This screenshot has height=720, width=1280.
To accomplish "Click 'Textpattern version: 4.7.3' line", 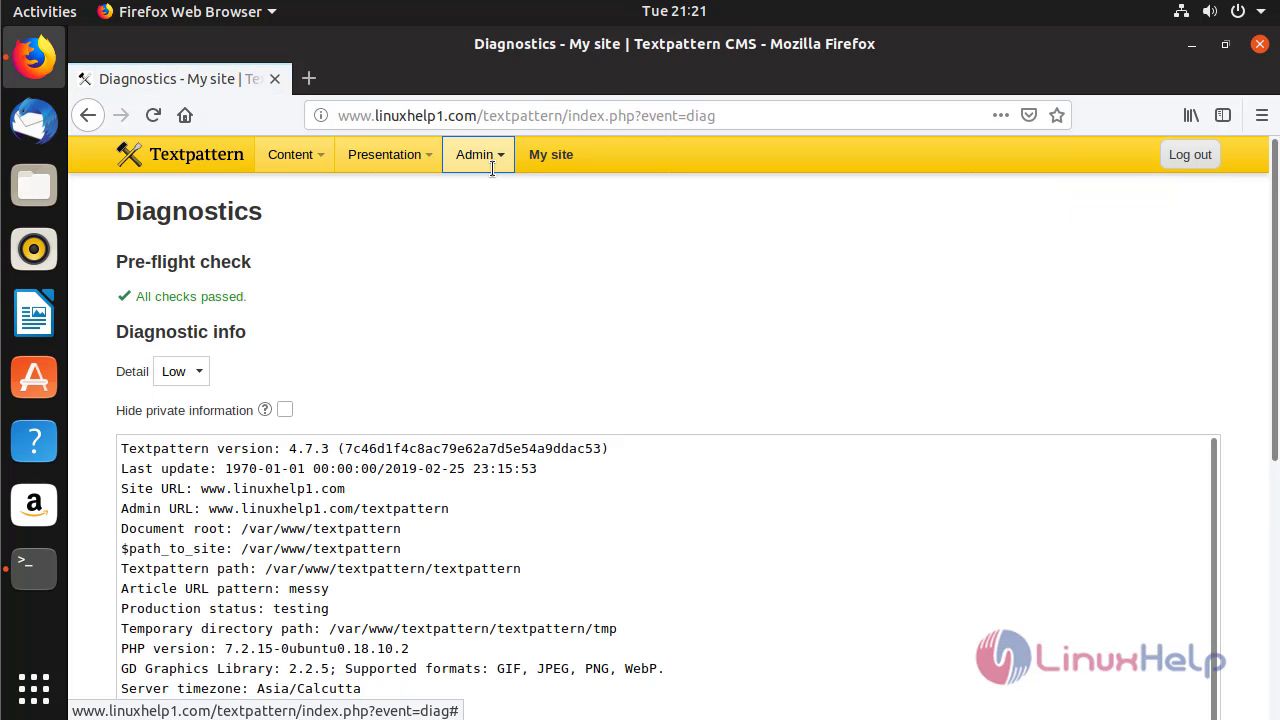I will tap(365, 448).
